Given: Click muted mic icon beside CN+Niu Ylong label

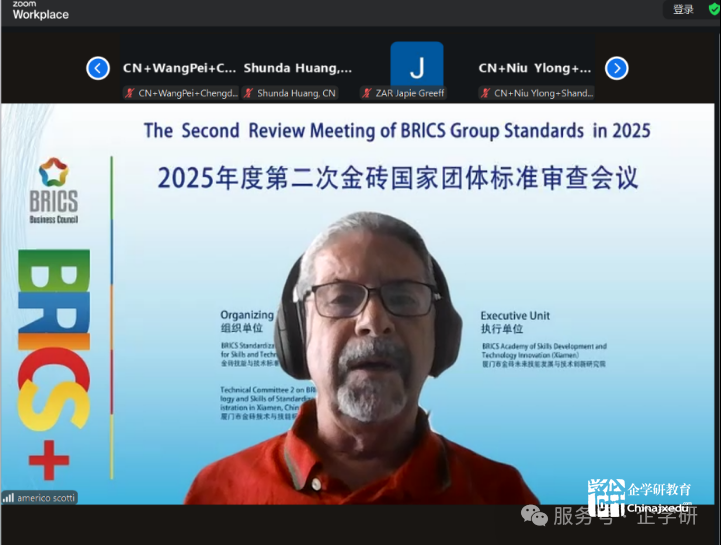Looking at the screenshot, I should click(x=485, y=93).
